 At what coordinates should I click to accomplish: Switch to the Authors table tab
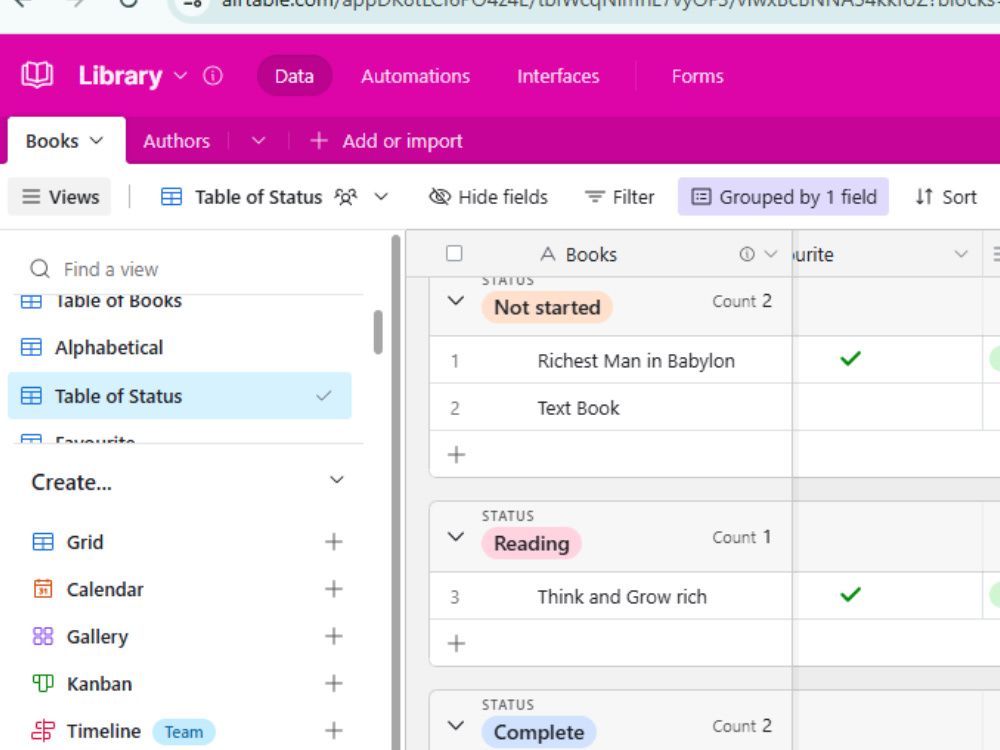click(x=177, y=141)
